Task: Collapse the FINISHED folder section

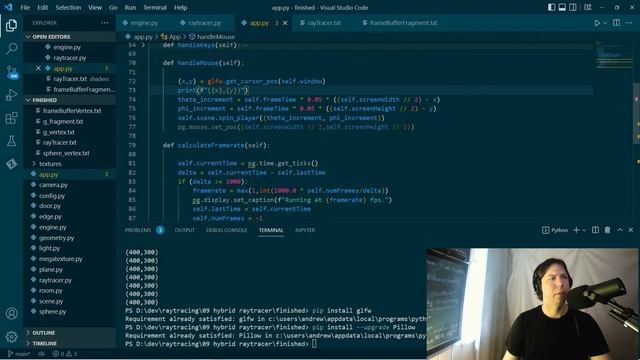Action: [69, 100]
